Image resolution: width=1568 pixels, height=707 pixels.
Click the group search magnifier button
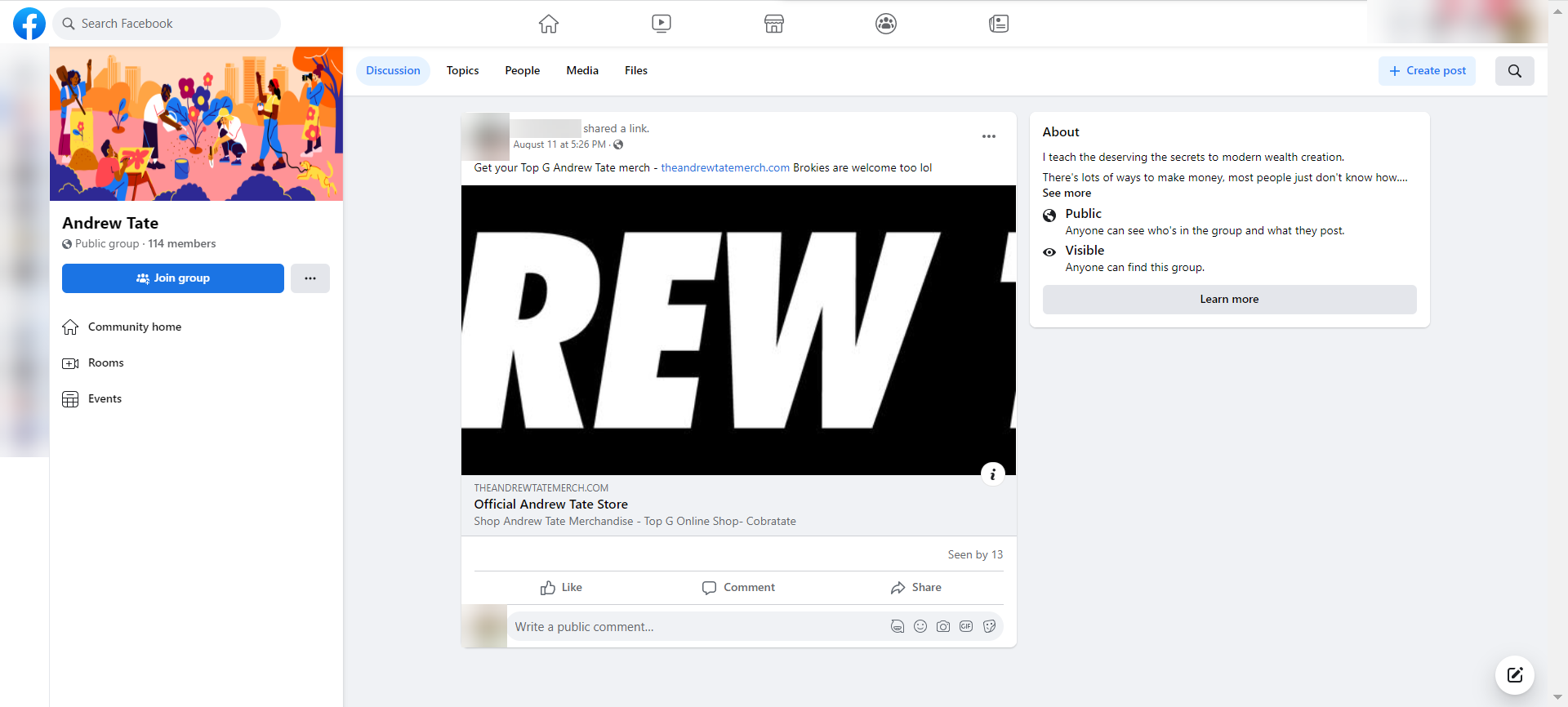pyautogui.click(x=1514, y=71)
